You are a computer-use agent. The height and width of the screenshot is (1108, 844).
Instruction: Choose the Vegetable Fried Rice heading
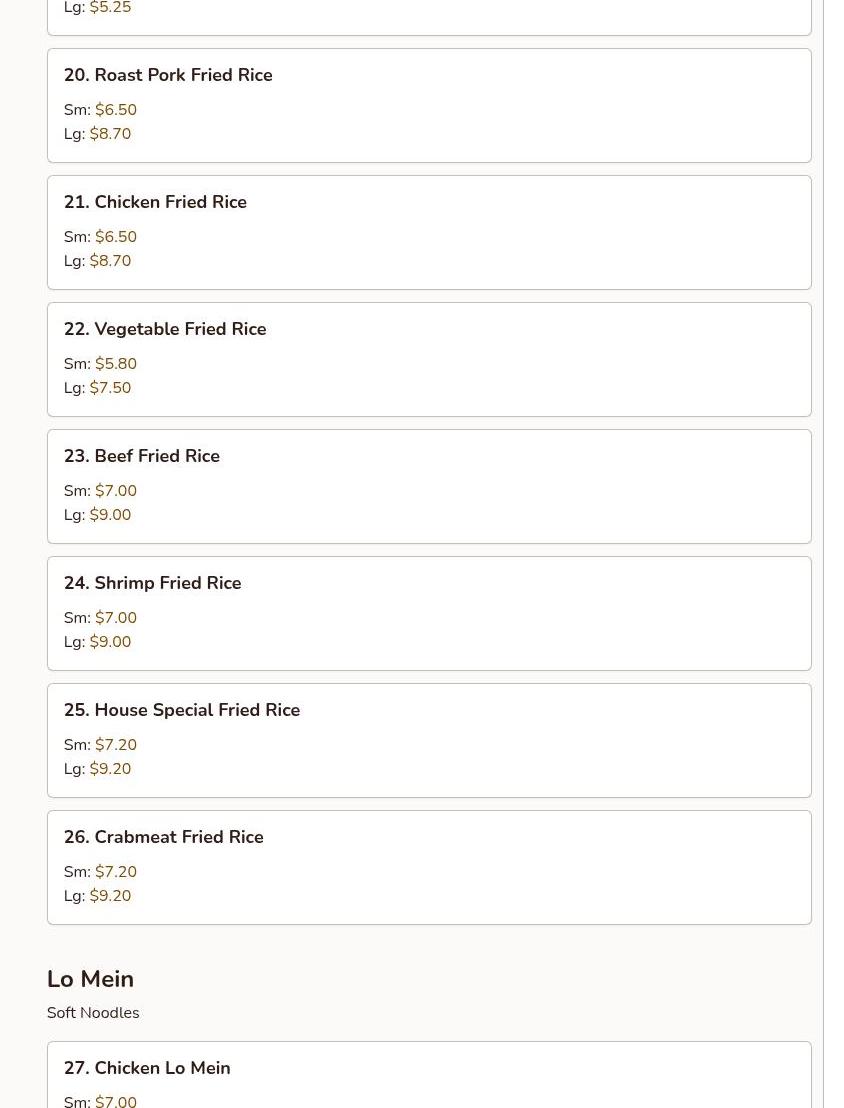click(165, 329)
